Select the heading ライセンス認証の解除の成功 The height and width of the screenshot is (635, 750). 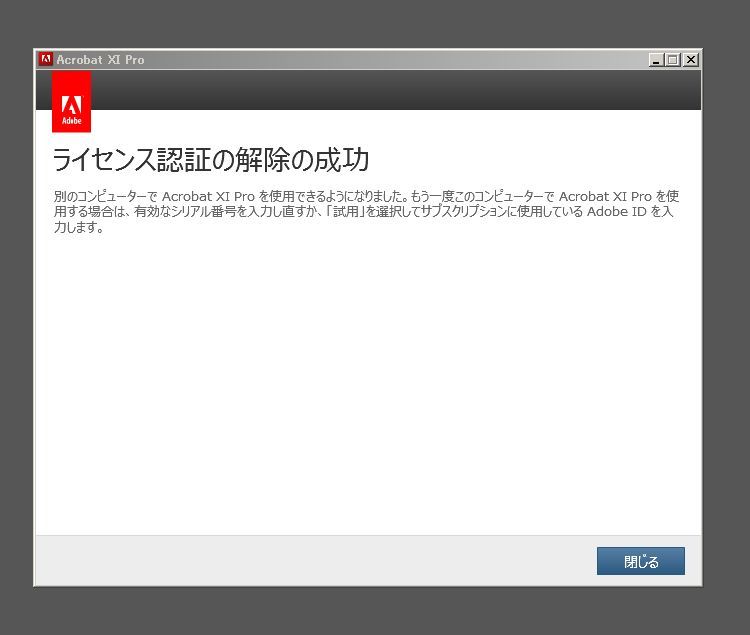tap(210, 160)
